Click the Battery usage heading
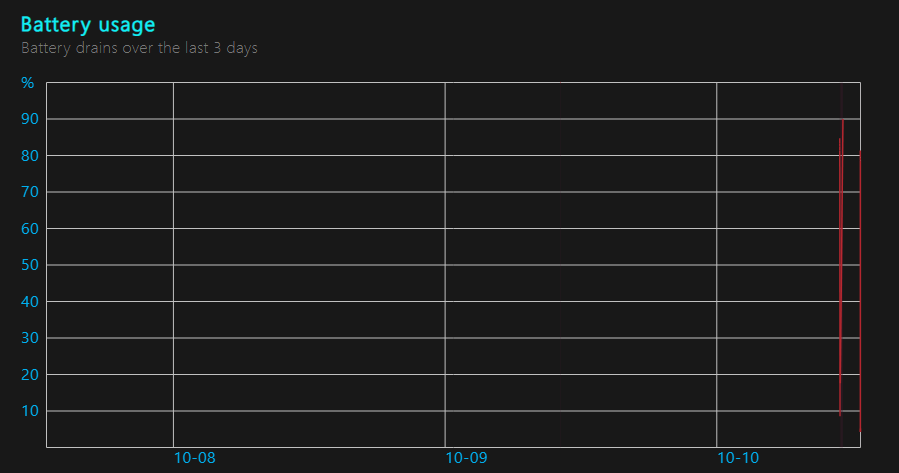 click(x=88, y=24)
